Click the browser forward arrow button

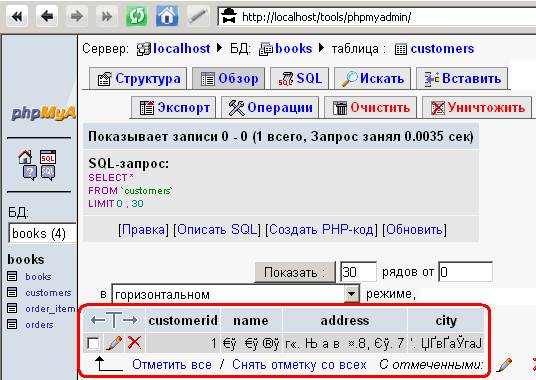[77, 16]
